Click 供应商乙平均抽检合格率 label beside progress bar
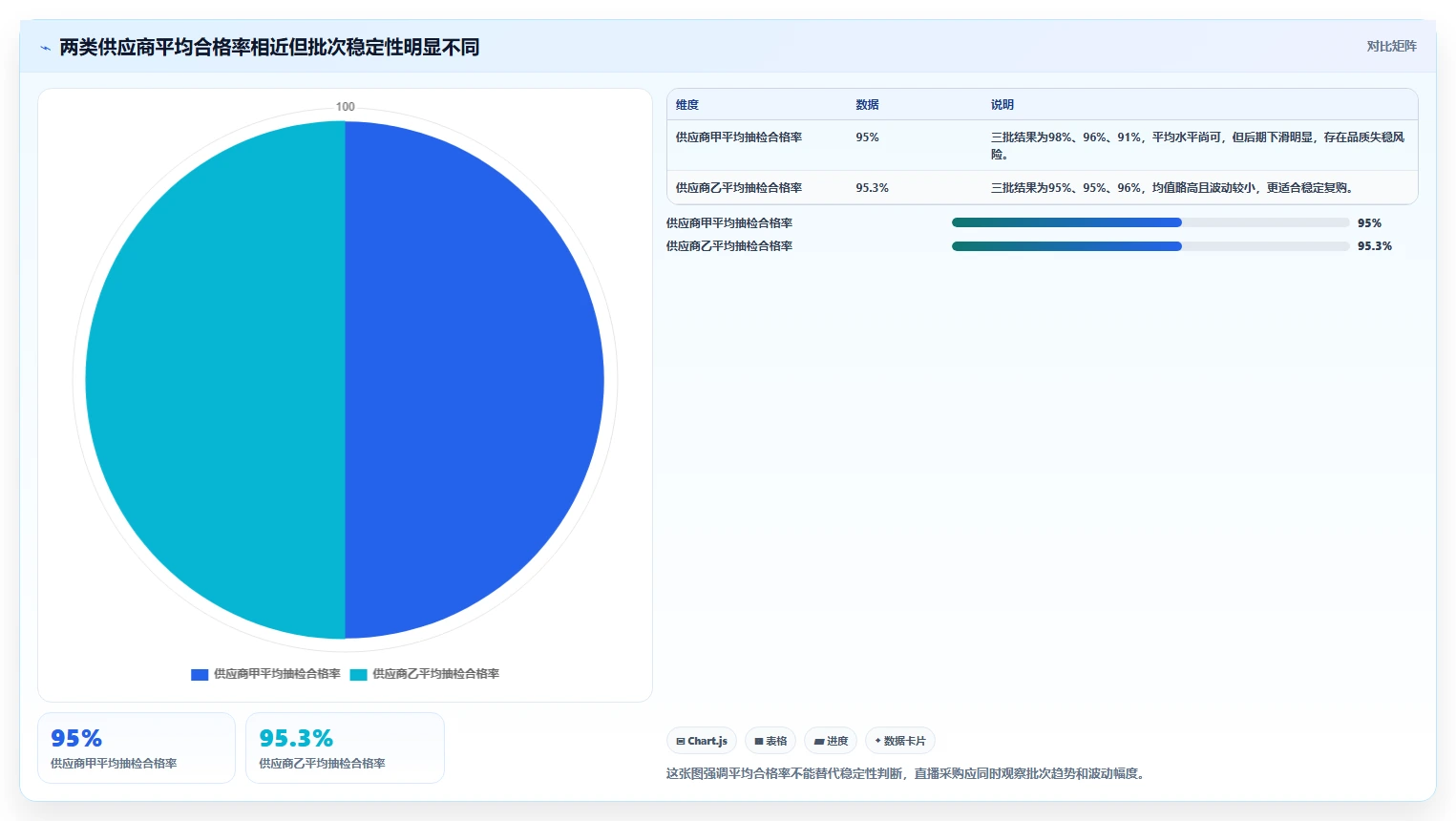 pos(729,246)
